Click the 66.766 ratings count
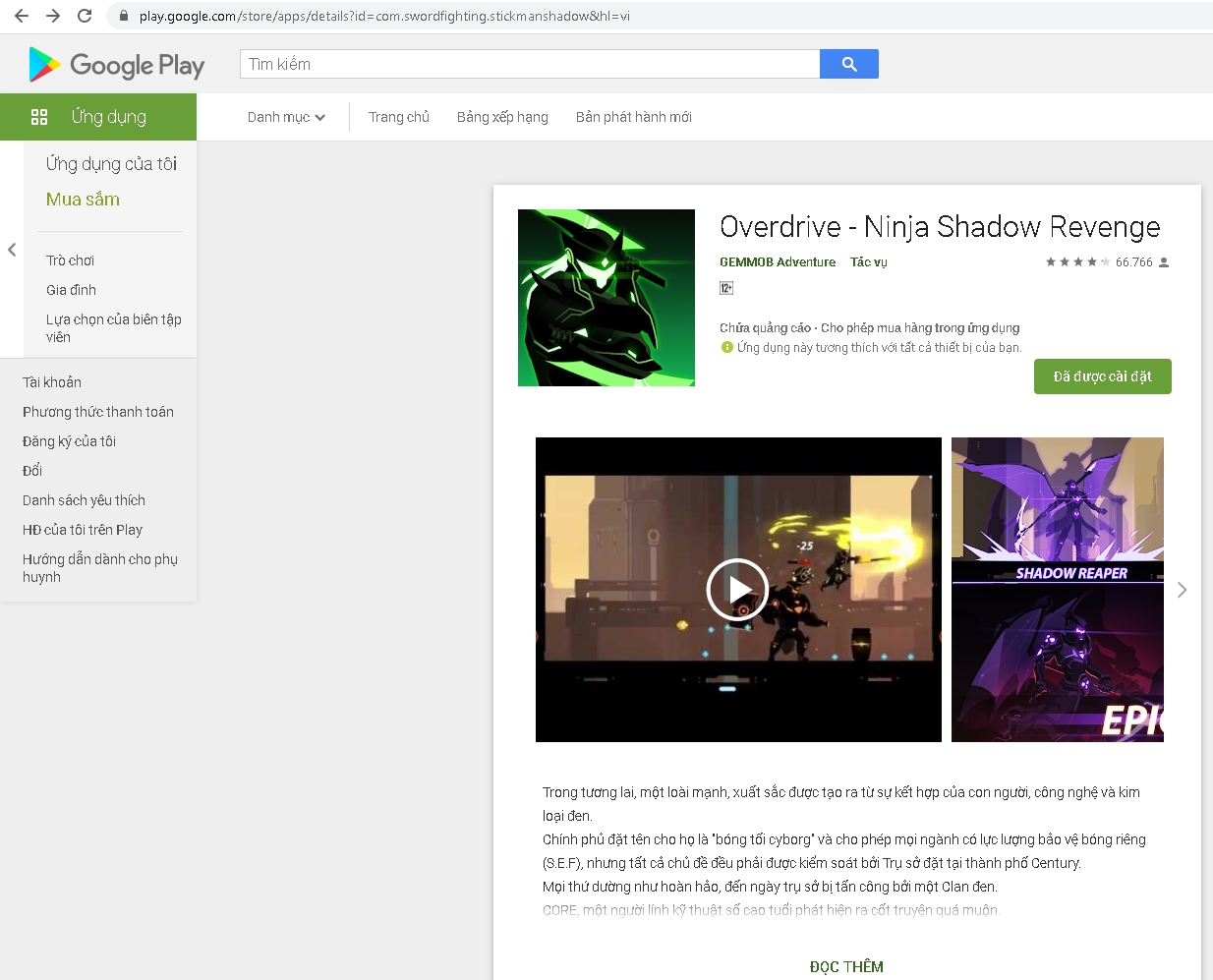The image size is (1213, 980). click(x=1134, y=262)
